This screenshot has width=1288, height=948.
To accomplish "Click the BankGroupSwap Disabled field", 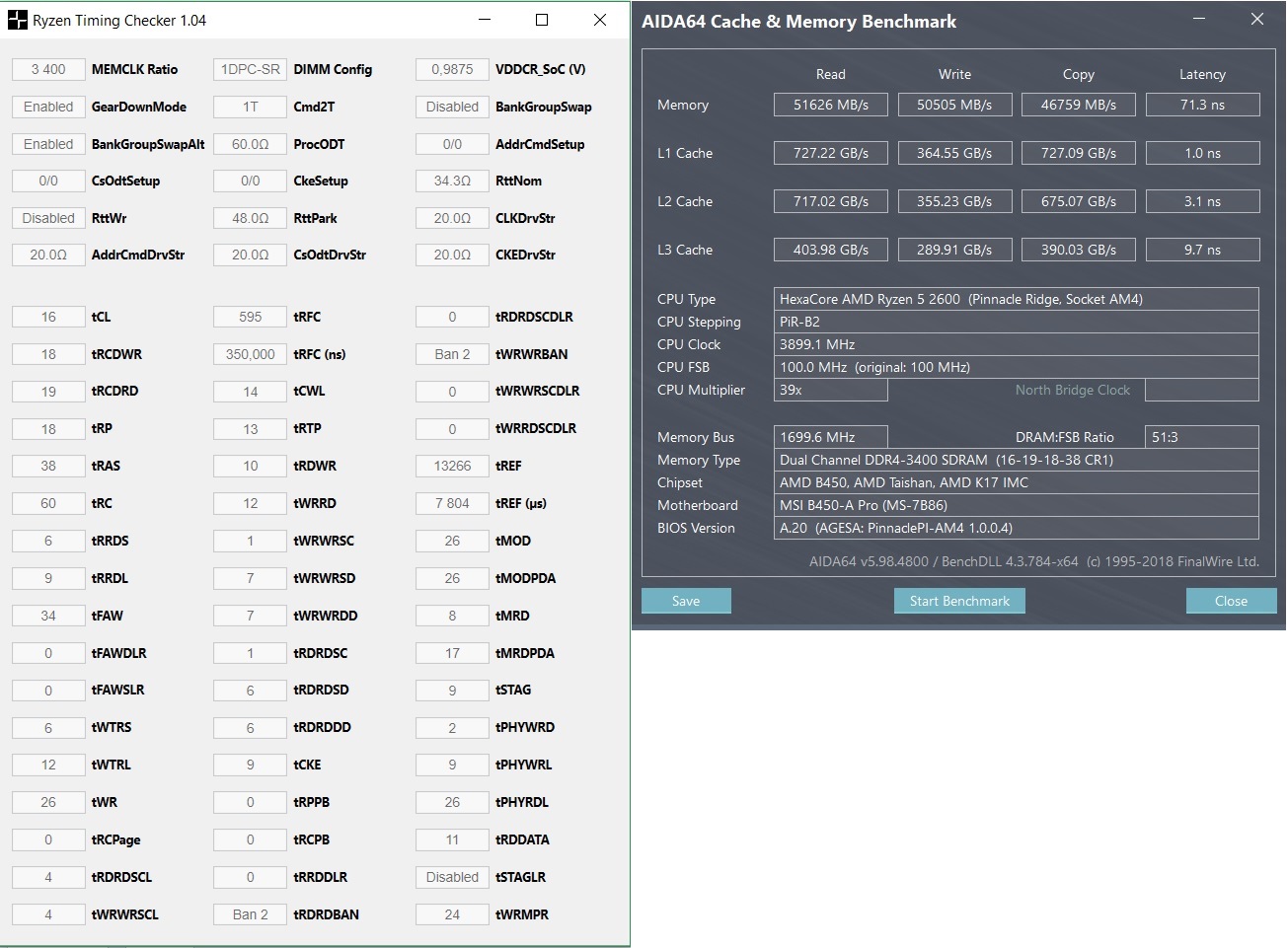I will (x=452, y=107).
